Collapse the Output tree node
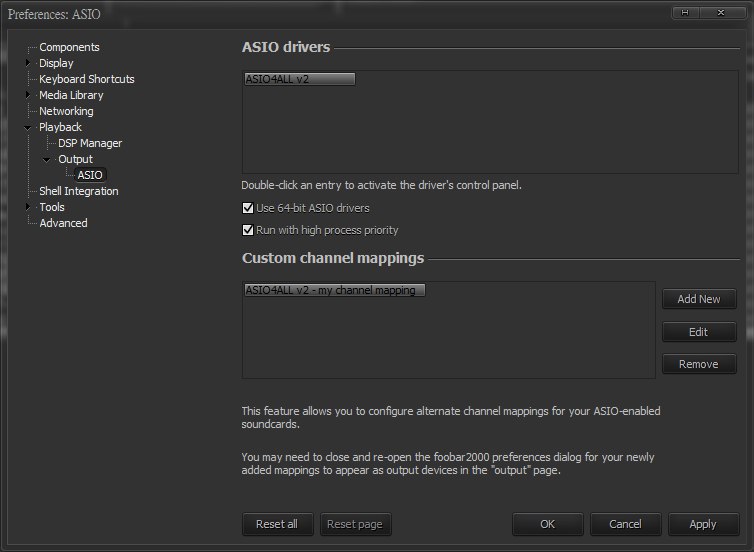The width and height of the screenshot is (754, 552). coord(47,159)
